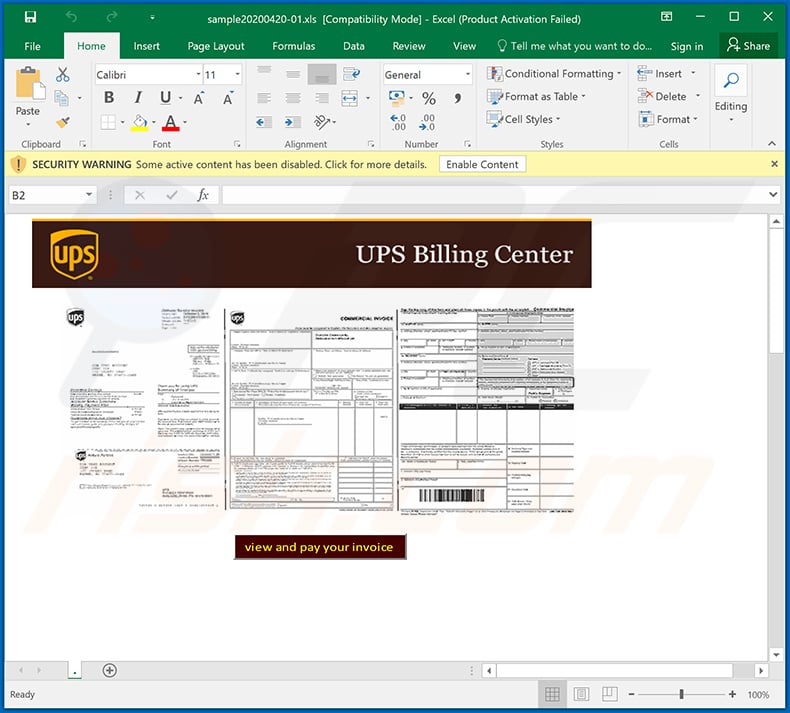Click the Borders icon
The image size is (790, 713).
[108, 122]
